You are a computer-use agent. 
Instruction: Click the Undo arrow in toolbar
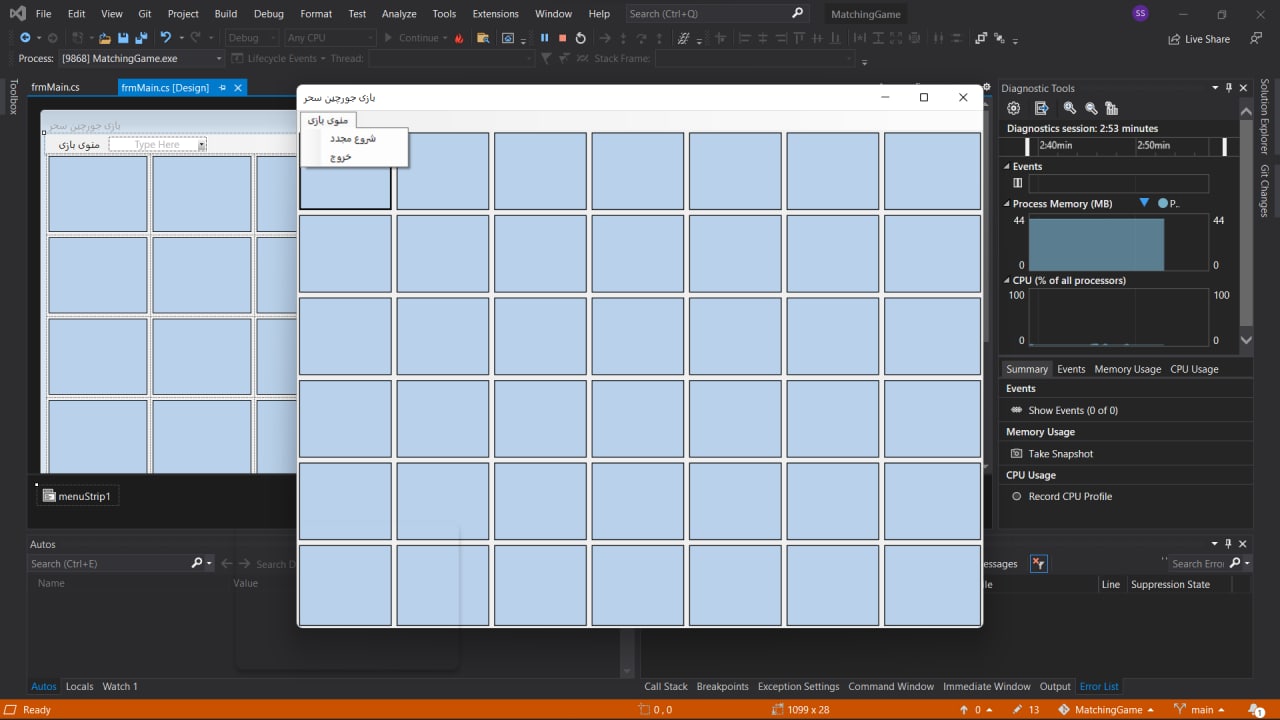click(x=166, y=38)
